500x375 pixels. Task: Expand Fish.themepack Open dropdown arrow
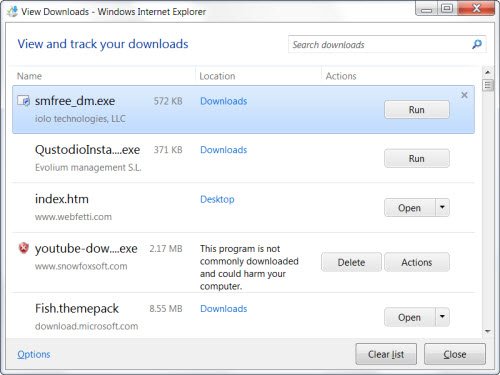point(442,317)
